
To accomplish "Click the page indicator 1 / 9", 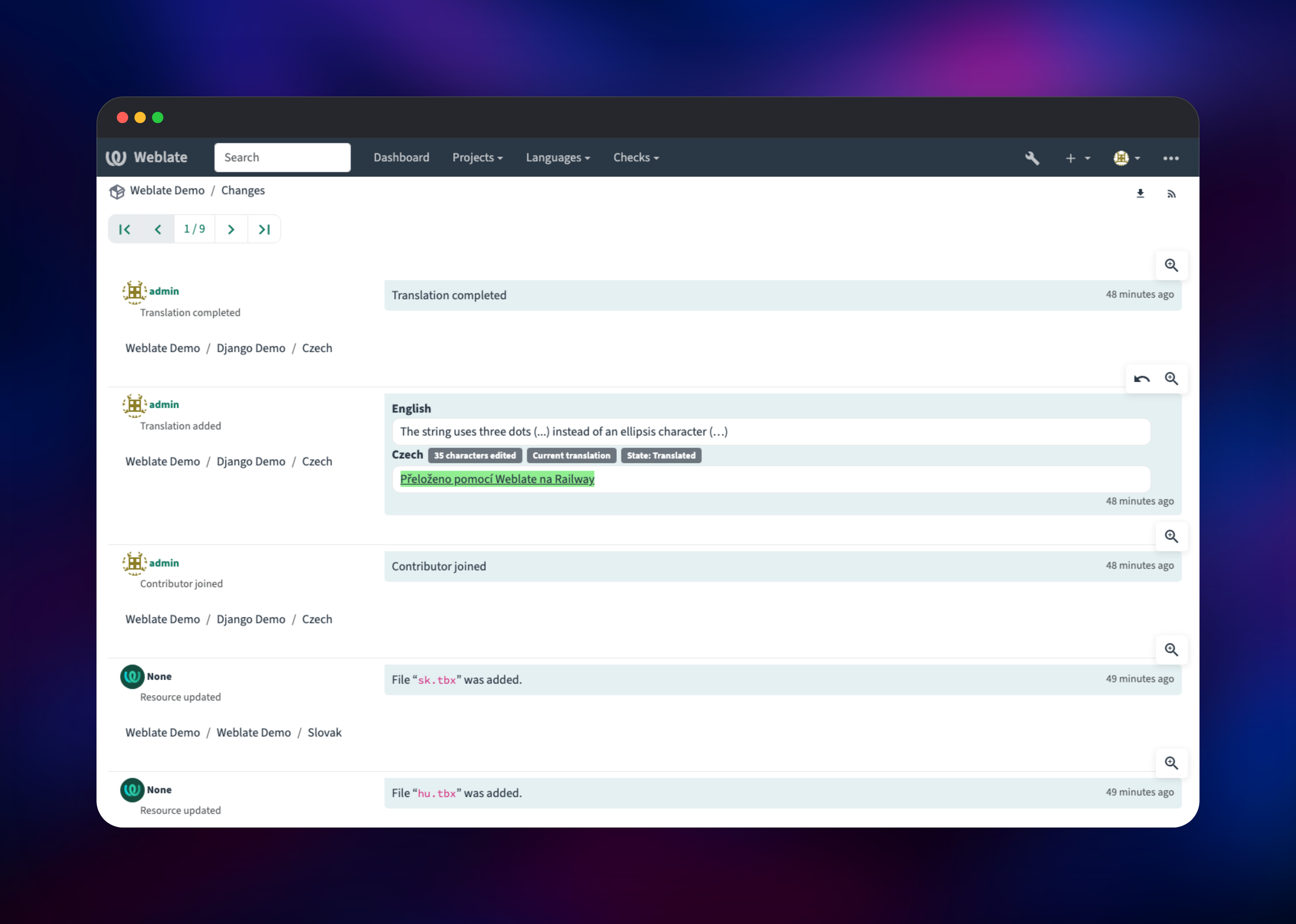I will [195, 229].
